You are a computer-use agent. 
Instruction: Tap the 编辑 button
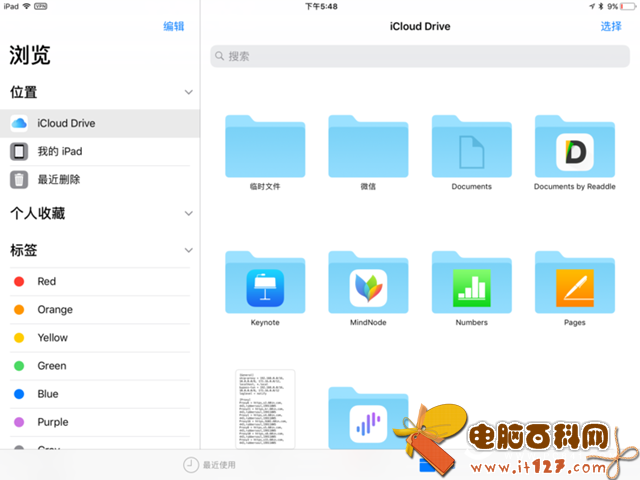(x=174, y=26)
